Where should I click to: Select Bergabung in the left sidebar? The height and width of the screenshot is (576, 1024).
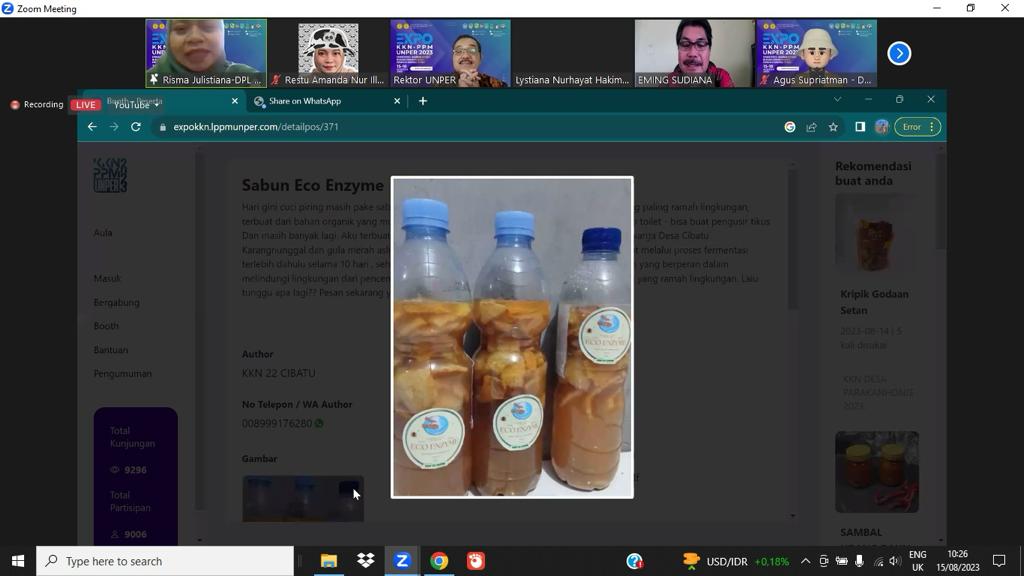click(x=116, y=302)
